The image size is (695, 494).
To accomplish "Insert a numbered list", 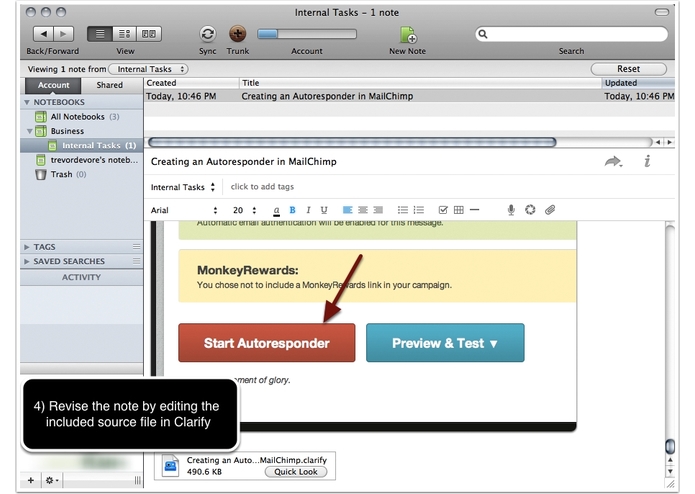I will tap(418, 210).
